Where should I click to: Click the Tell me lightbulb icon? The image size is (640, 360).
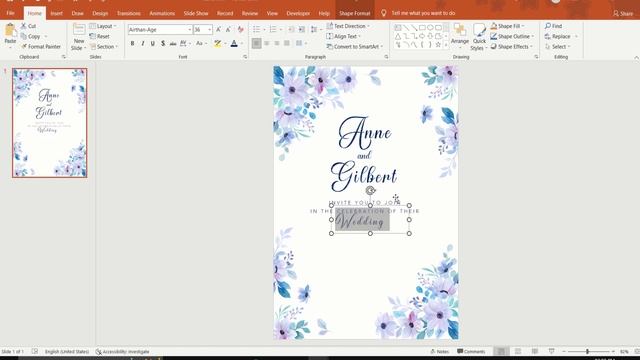tap(384, 13)
